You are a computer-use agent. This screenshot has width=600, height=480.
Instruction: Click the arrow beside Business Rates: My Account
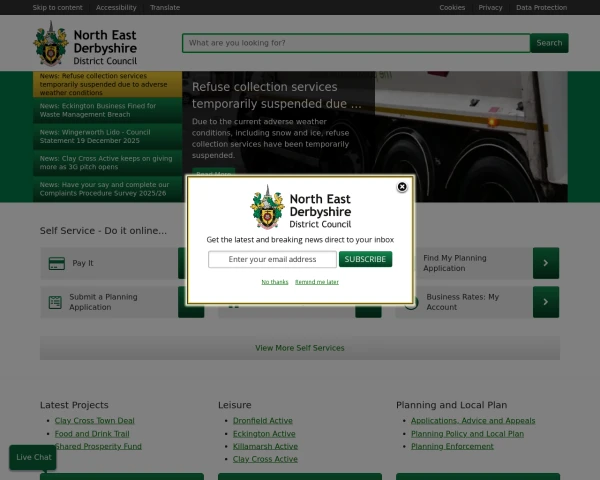[545, 302]
